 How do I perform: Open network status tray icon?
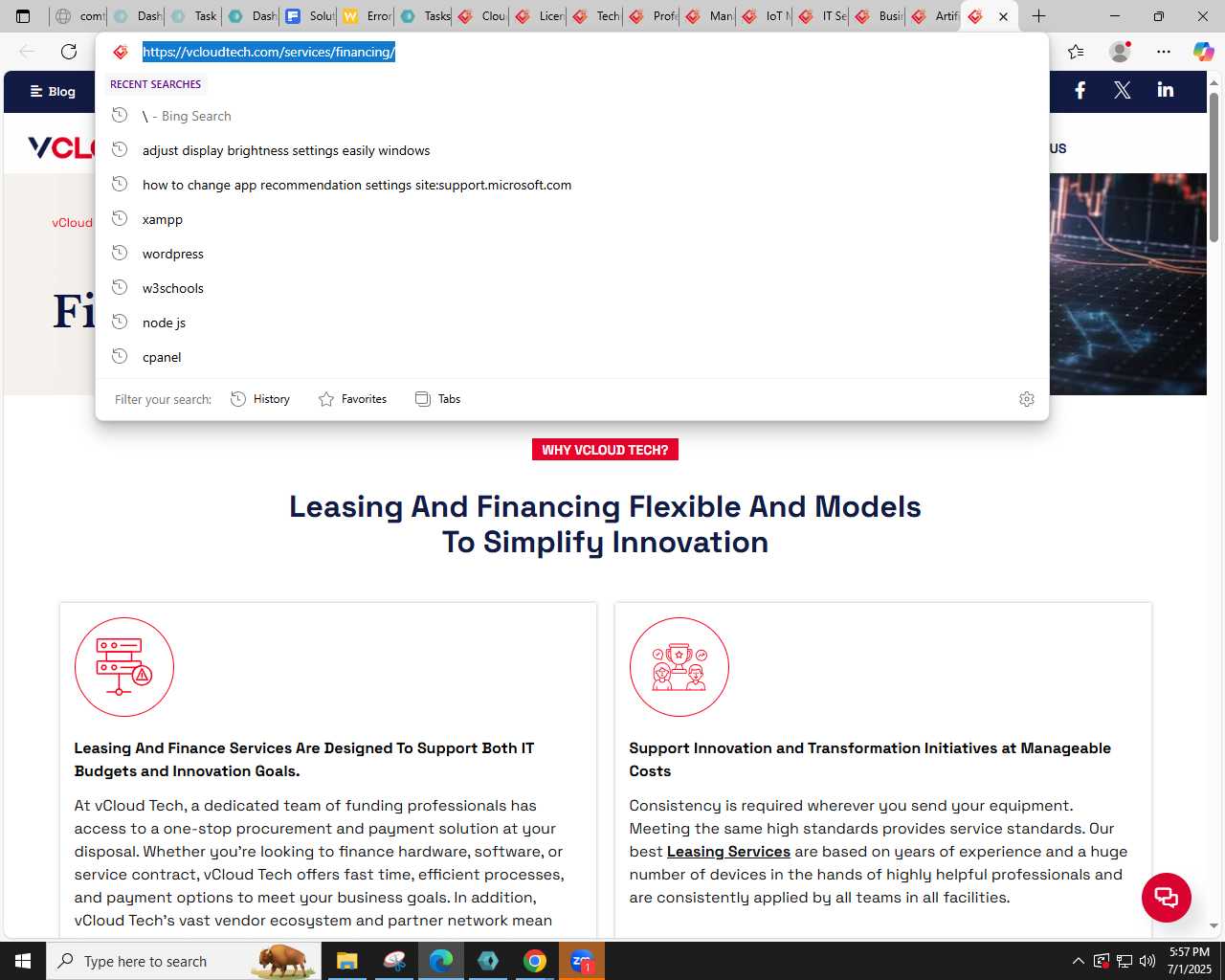point(1125,961)
